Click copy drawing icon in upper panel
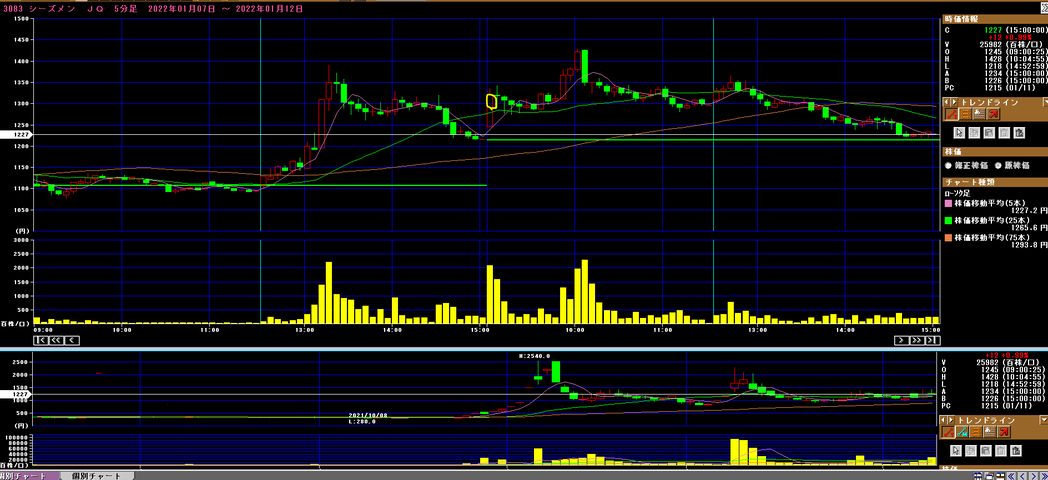Screen dimensions: 1048x480 (974, 132)
